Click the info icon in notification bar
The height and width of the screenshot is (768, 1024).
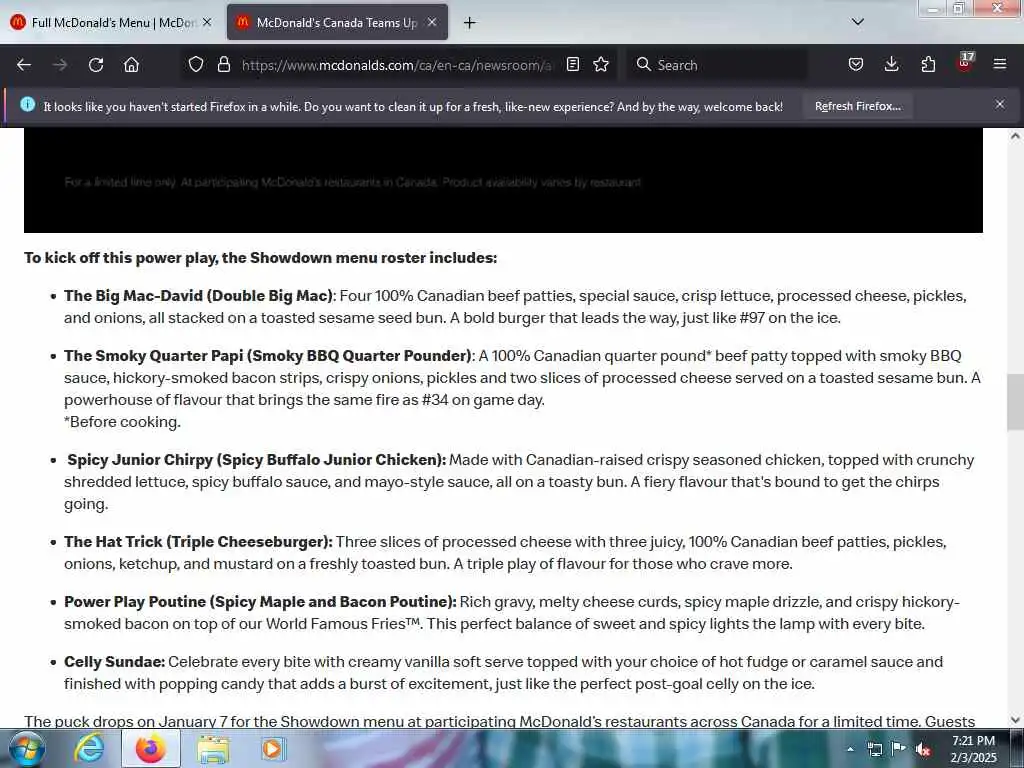click(27, 104)
